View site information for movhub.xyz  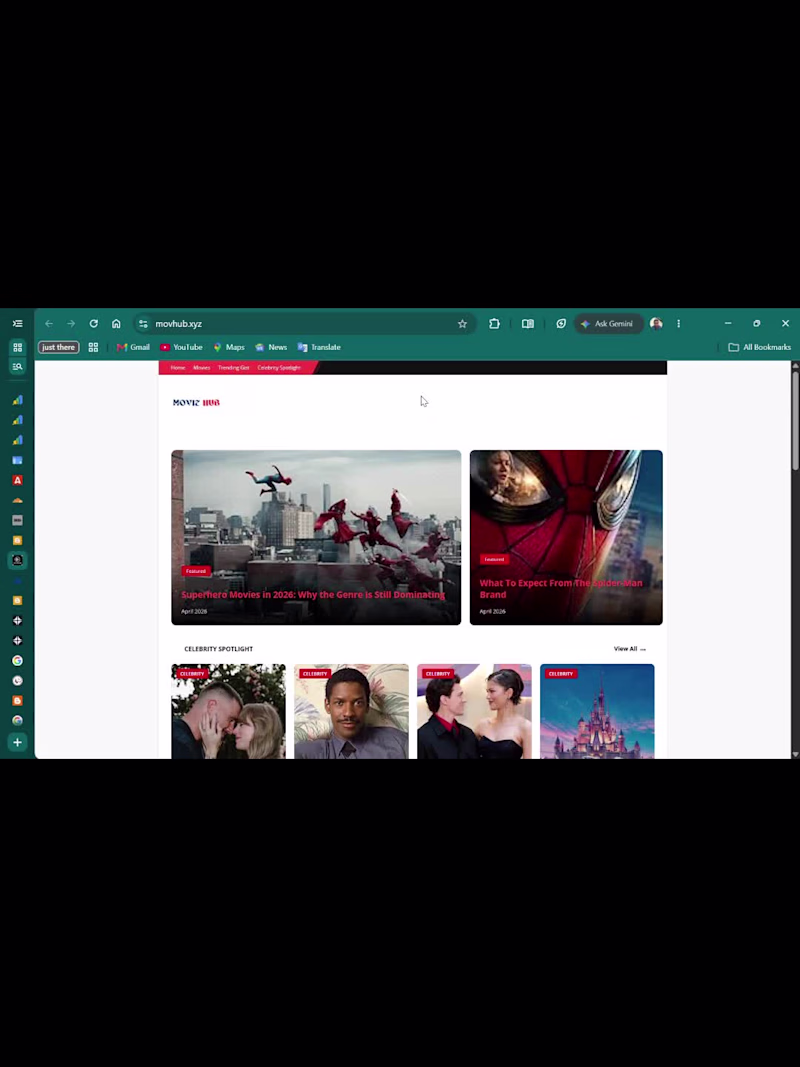tap(143, 324)
